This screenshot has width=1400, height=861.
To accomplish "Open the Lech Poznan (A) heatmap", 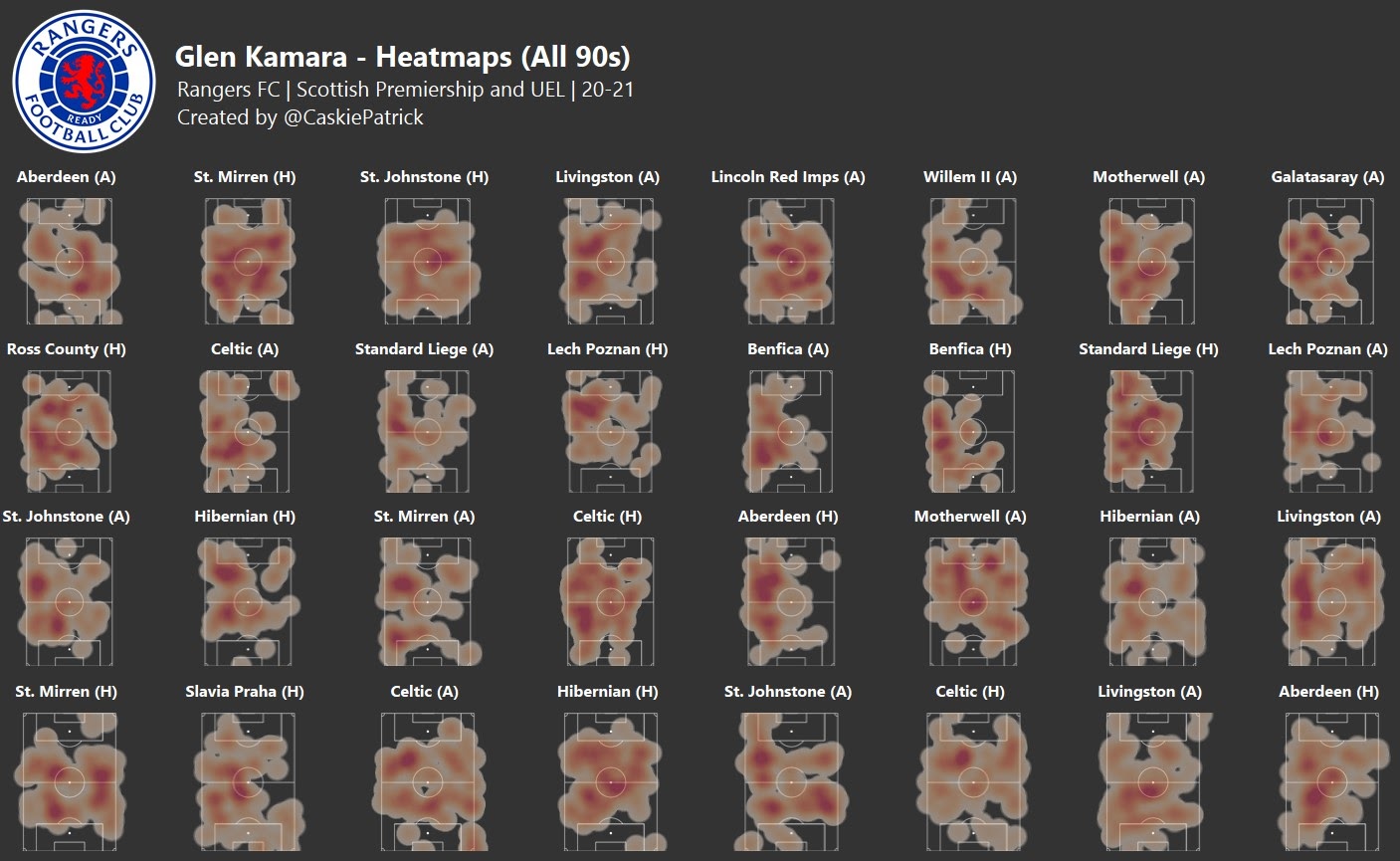I will coord(1330,431).
